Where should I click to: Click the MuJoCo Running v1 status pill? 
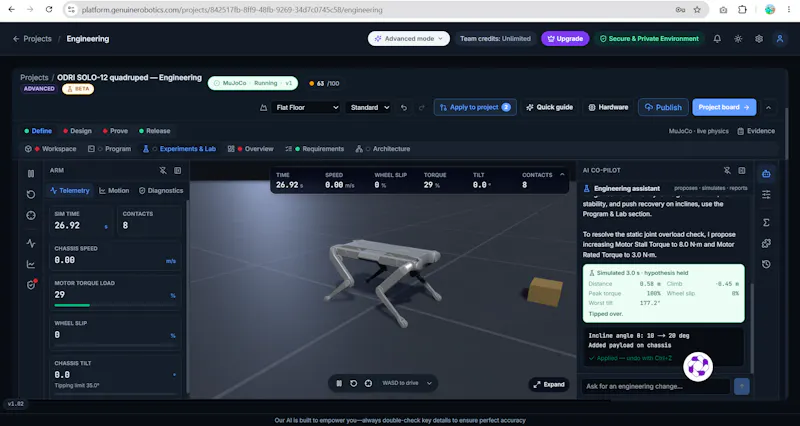coord(253,83)
